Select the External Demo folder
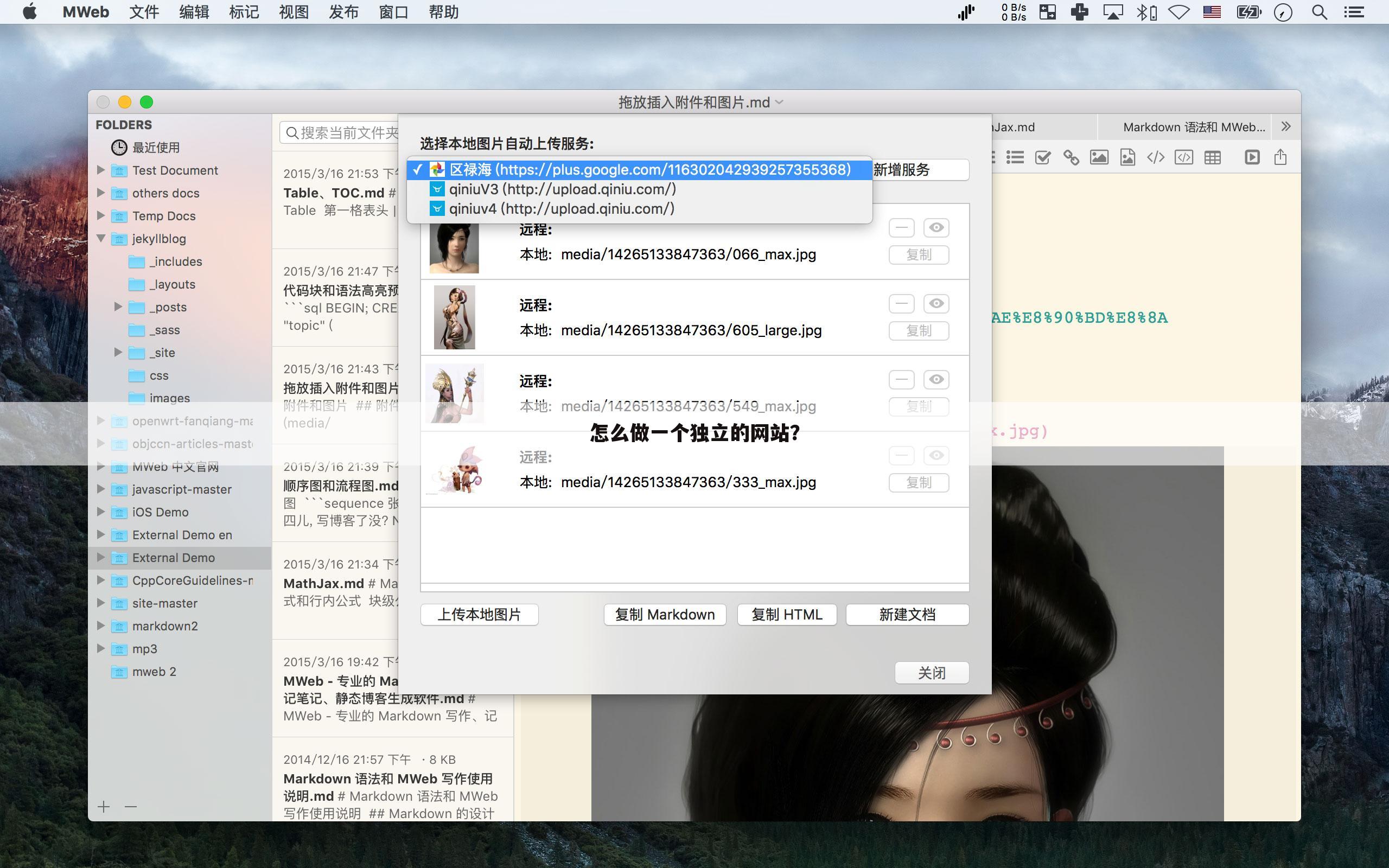Image resolution: width=1389 pixels, height=868 pixels. (x=180, y=558)
